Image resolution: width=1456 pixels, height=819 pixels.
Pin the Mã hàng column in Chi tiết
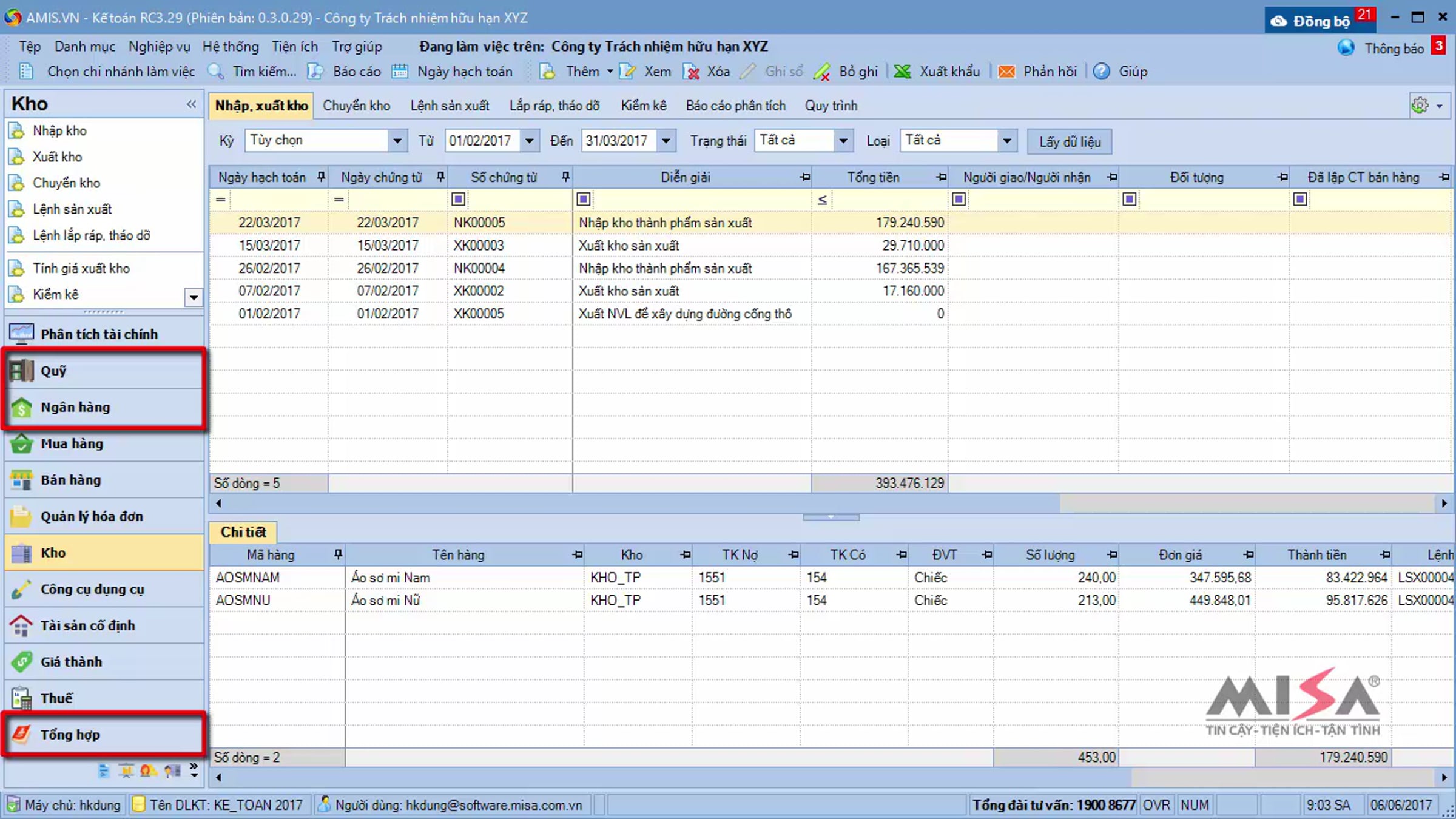tap(338, 554)
